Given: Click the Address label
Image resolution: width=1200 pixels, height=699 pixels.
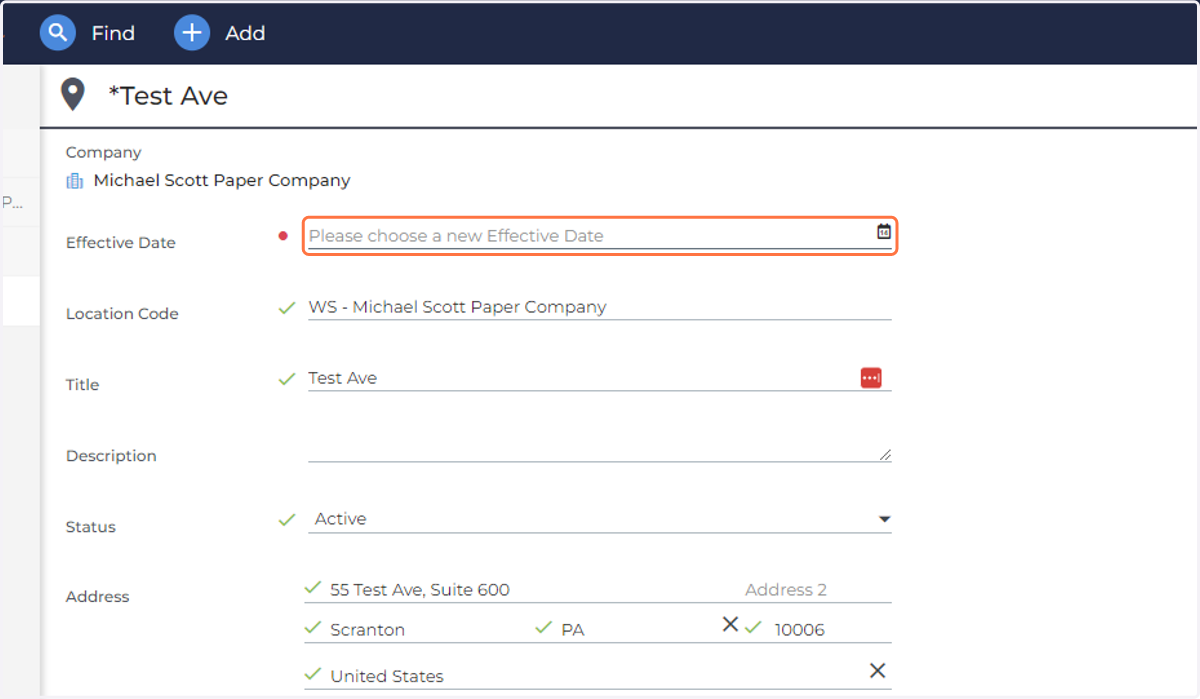Looking at the screenshot, I should pos(98,597).
